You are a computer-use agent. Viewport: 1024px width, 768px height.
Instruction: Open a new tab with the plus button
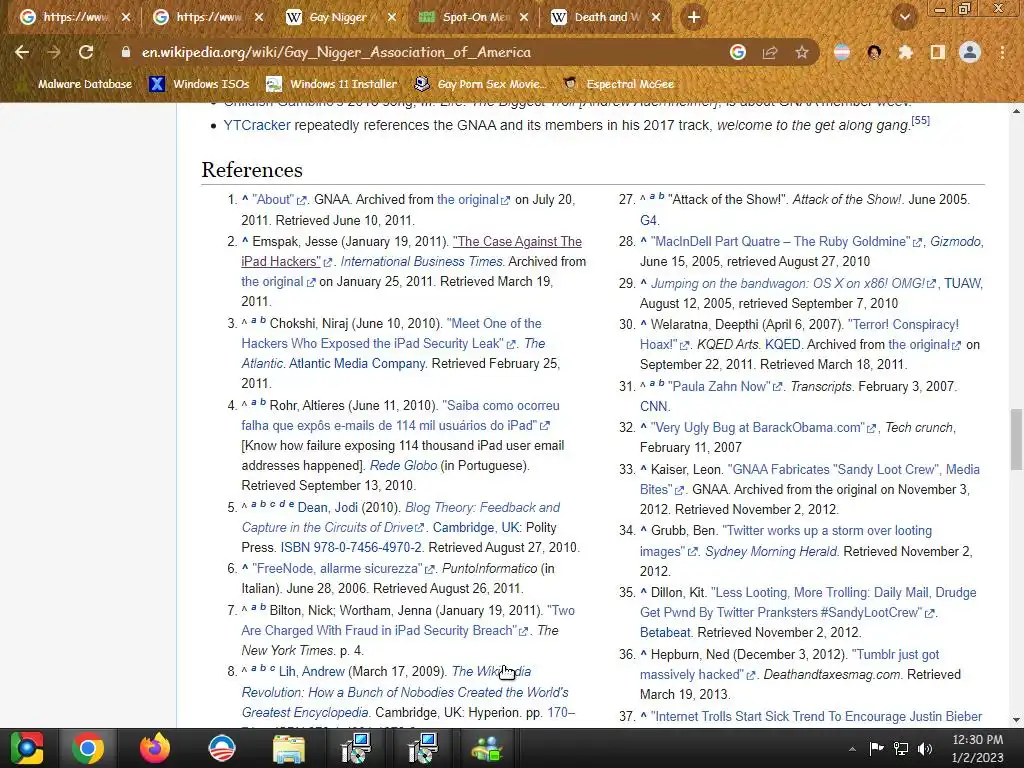[x=694, y=18]
